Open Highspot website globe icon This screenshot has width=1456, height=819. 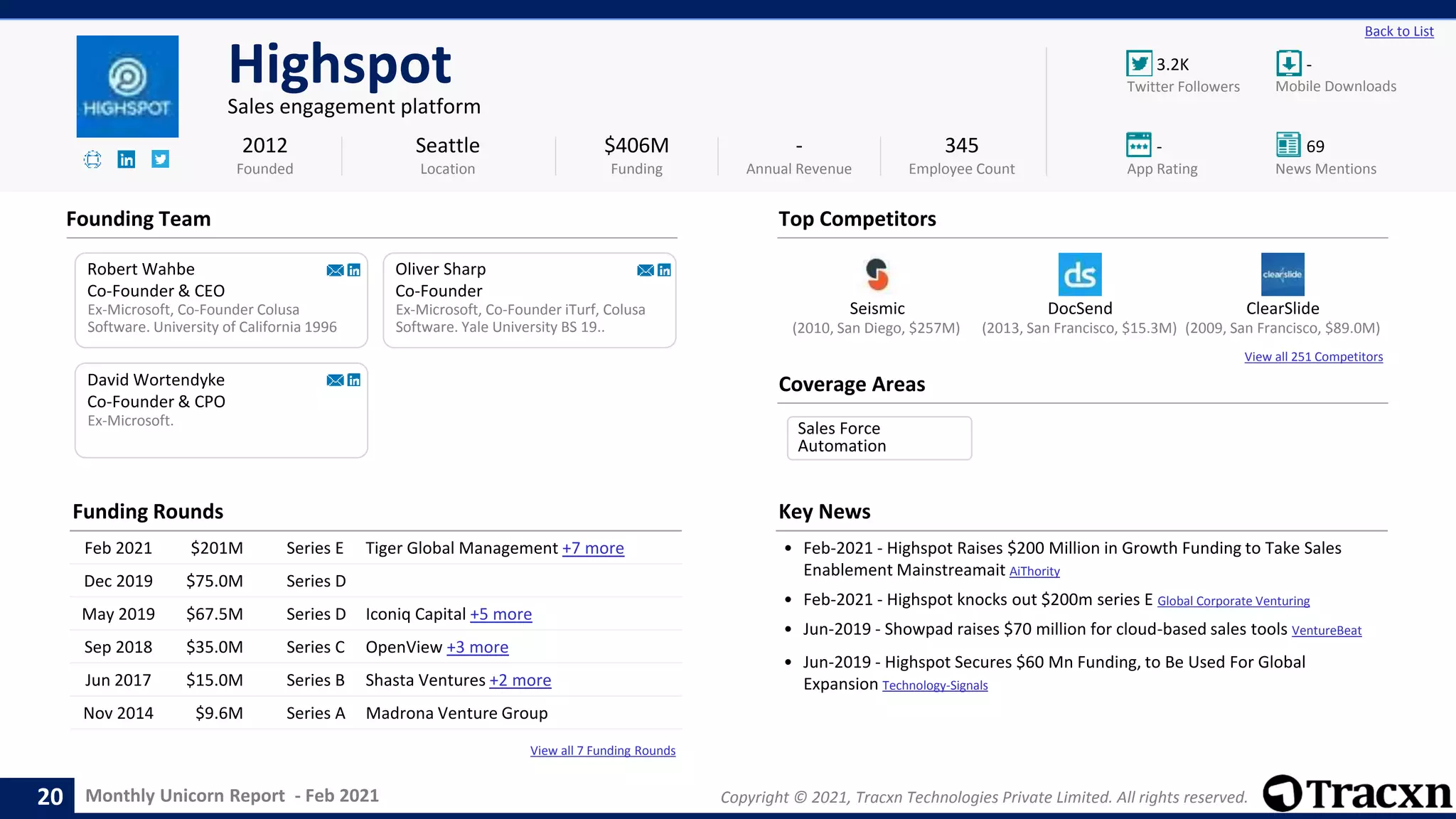point(92,159)
